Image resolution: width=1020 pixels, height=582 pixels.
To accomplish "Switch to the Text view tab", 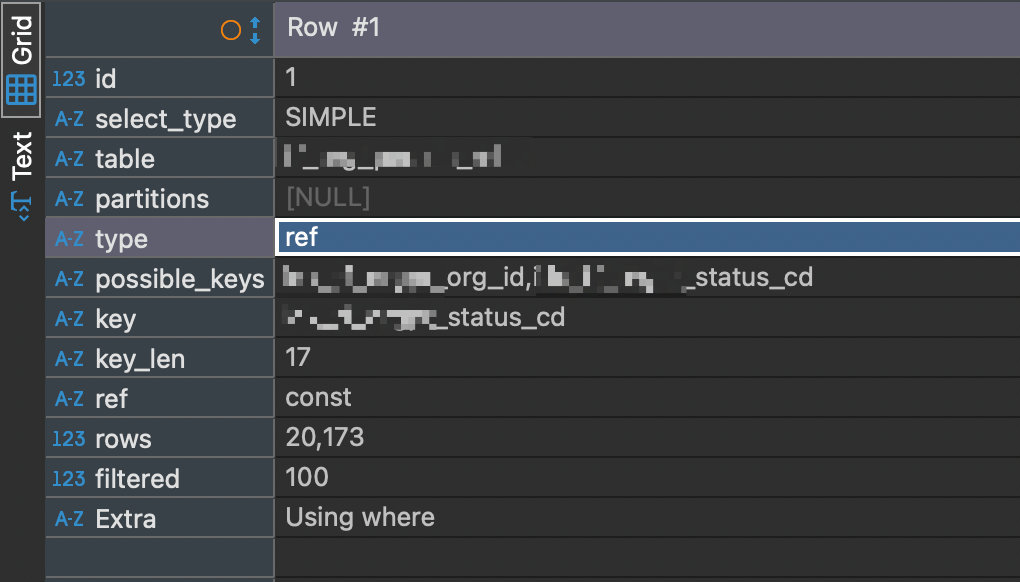I will click(21, 176).
